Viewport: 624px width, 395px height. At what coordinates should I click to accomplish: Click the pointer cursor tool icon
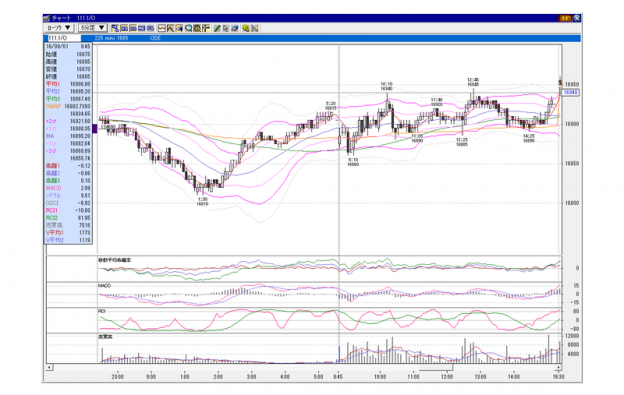[226, 28]
